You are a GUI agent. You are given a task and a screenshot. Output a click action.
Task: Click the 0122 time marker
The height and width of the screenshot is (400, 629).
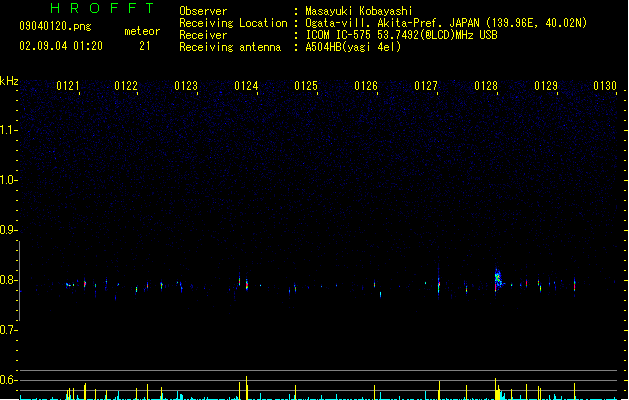click(126, 86)
